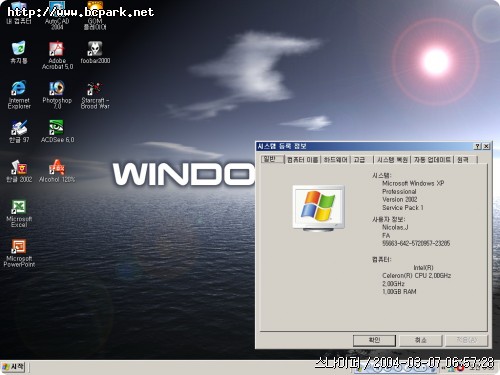Click the user name 'Nicolas.J'
Screen dimensions: 500x375
(x=395, y=227)
